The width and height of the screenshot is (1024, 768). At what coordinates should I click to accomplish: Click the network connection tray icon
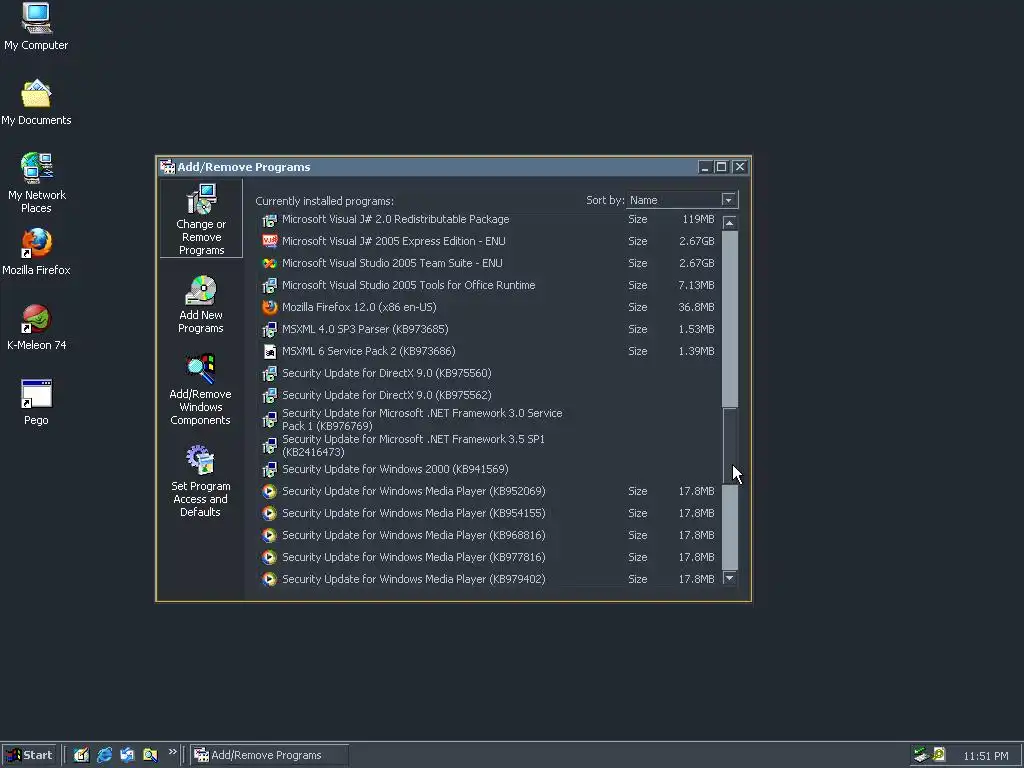(x=921, y=755)
